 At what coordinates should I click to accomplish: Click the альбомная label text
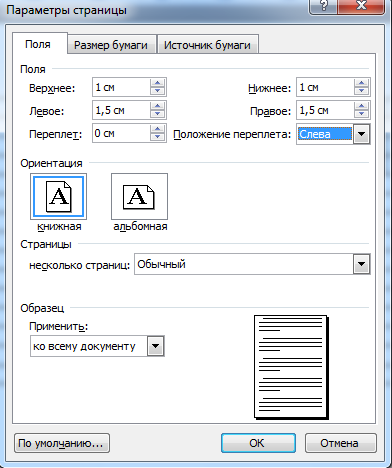pos(140,227)
